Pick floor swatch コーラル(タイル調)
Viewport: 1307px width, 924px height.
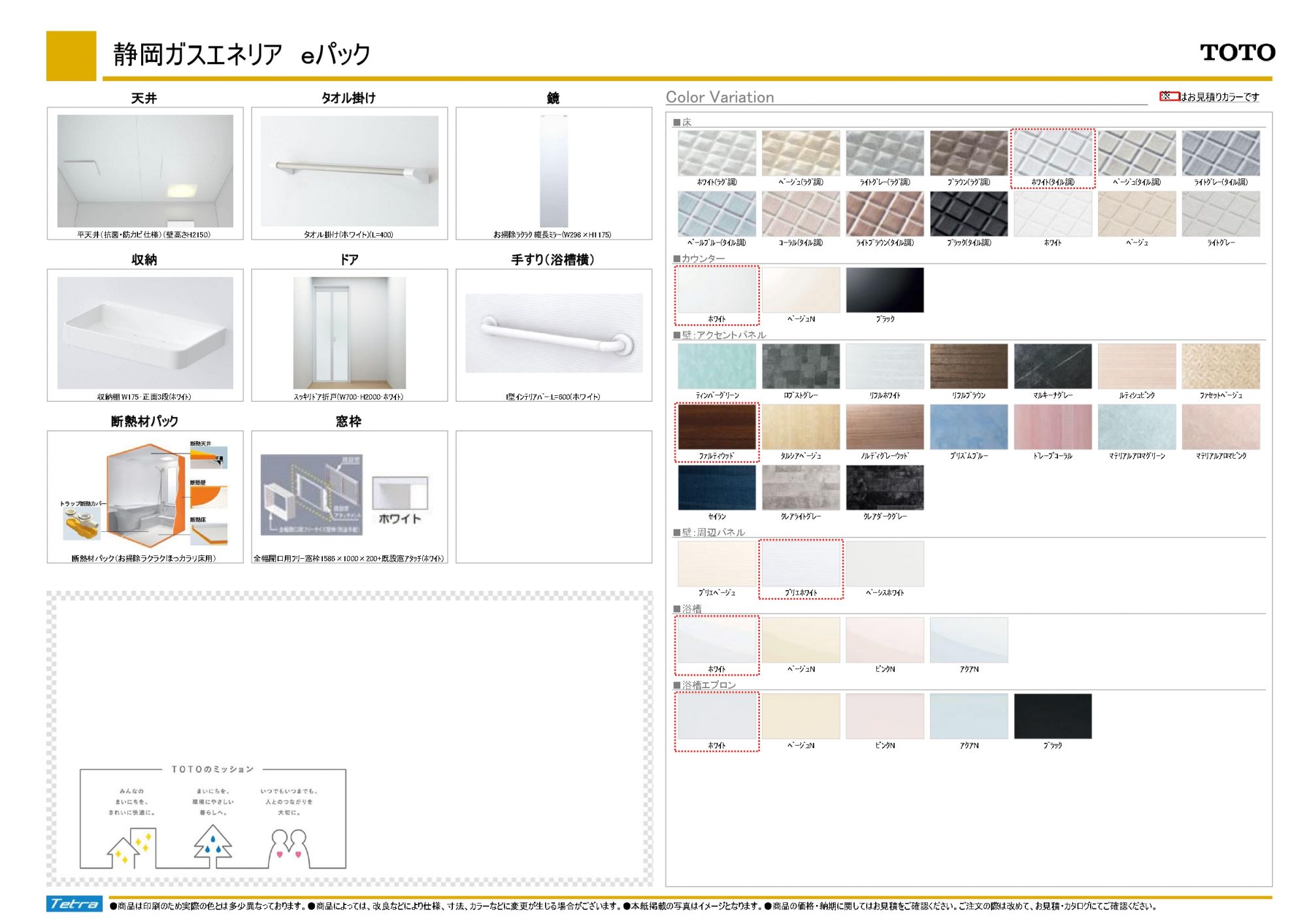(801, 214)
